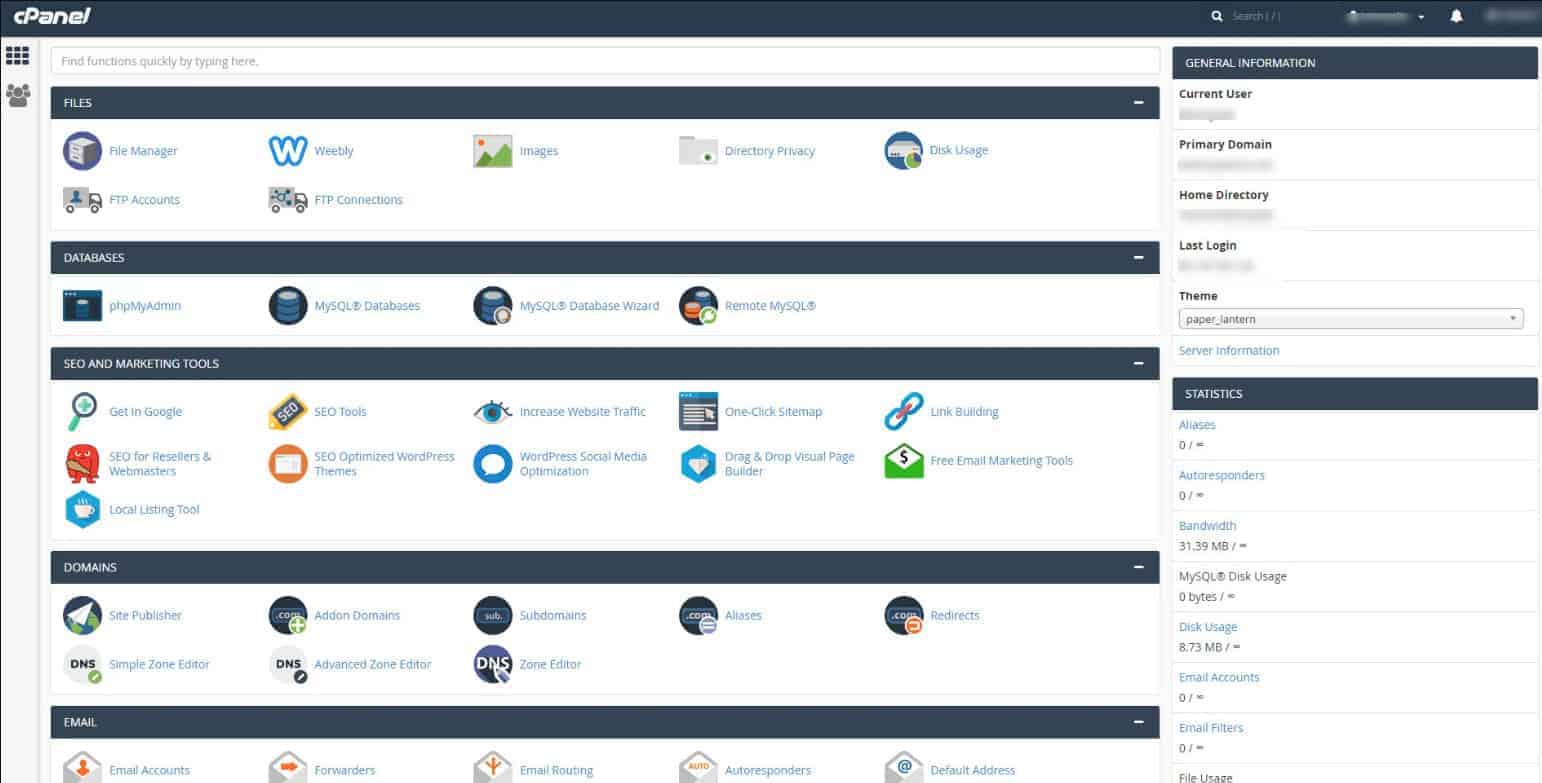Open User Manager people icon in sidebar
This screenshot has width=1542, height=783.
tap(17, 95)
